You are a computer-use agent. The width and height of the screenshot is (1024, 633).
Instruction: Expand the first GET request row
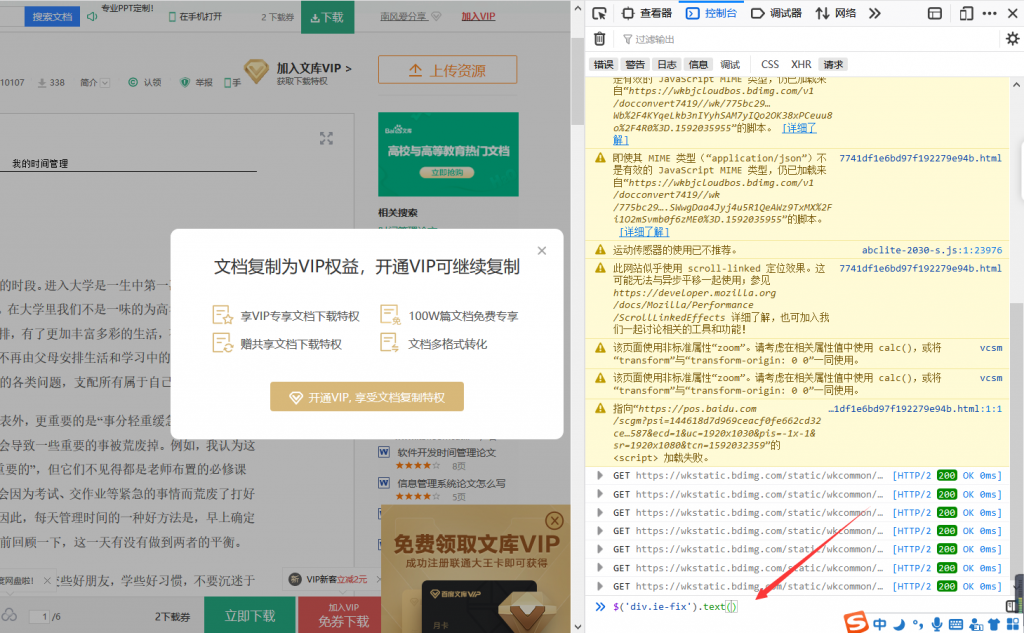click(x=600, y=476)
